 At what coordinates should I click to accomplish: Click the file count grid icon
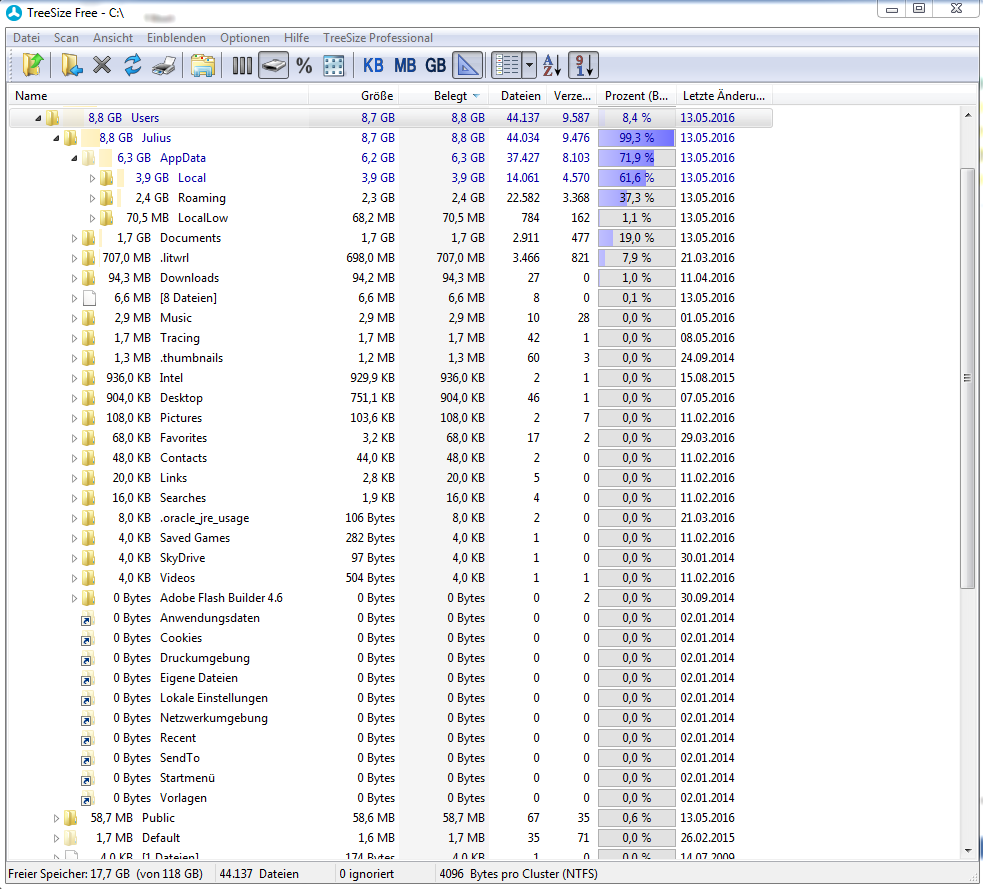(334, 65)
